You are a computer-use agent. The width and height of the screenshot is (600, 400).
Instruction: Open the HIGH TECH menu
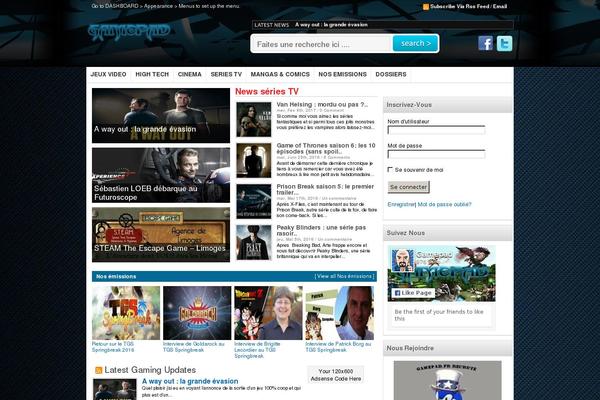tap(152, 74)
